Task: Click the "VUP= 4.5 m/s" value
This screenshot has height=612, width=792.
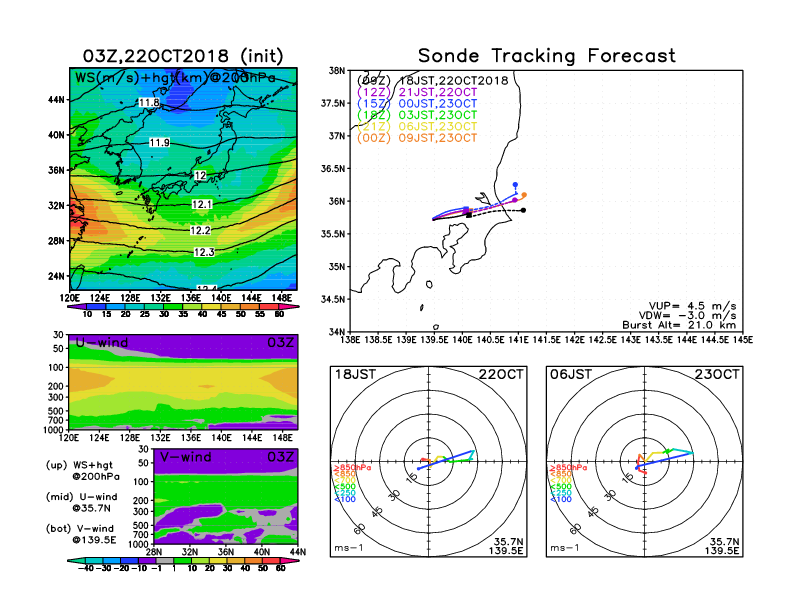Action: point(692,306)
